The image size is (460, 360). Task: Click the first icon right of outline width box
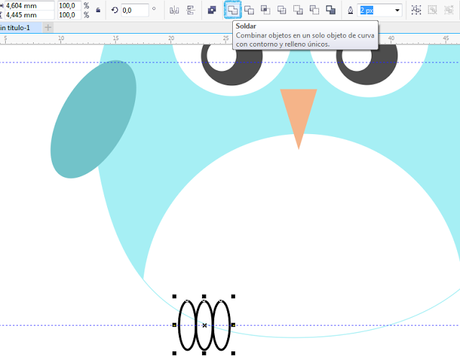pyautogui.click(x=416, y=10)
